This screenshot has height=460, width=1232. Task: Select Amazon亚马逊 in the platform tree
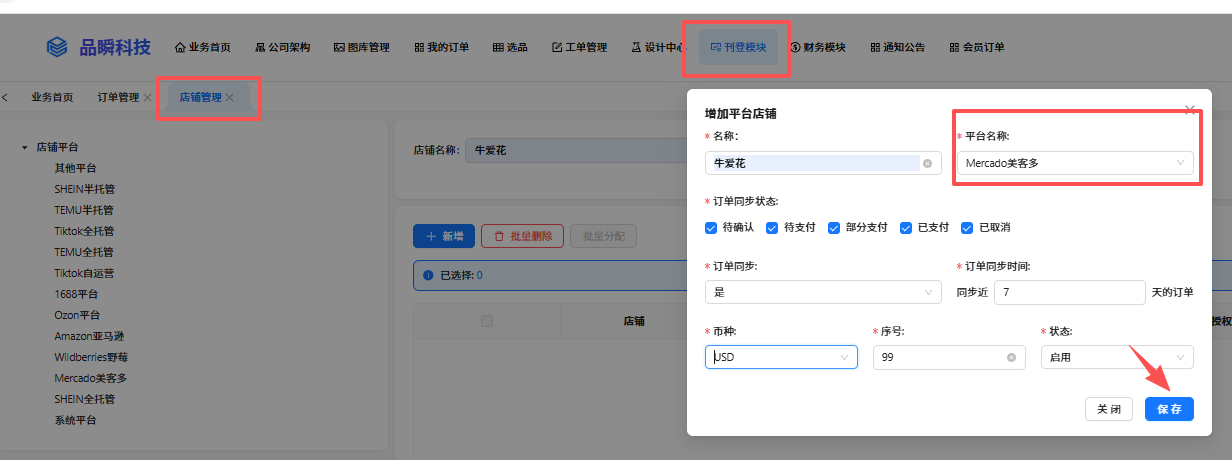pos(89,337)
